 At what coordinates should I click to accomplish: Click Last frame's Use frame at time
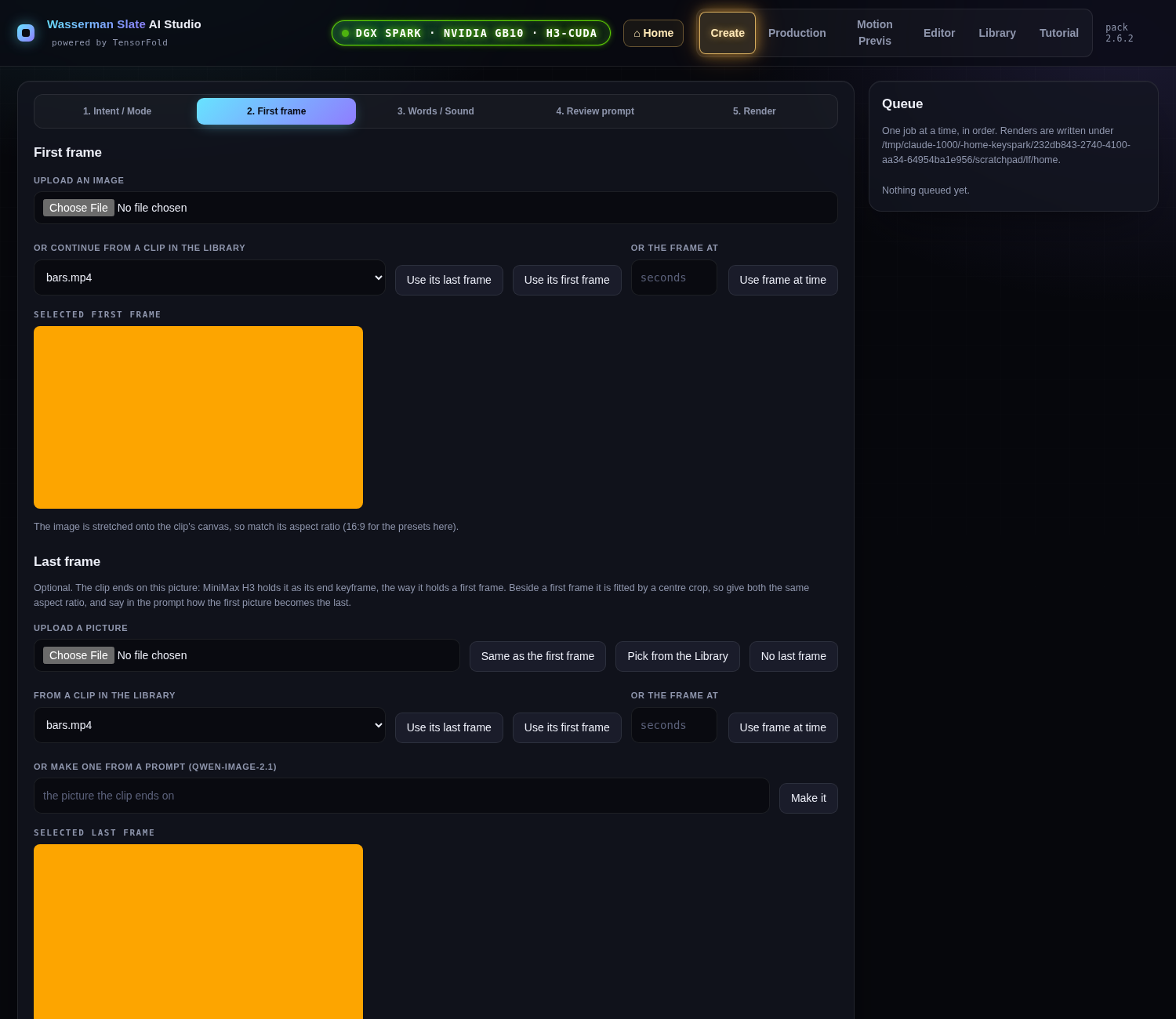pos(783,727)
